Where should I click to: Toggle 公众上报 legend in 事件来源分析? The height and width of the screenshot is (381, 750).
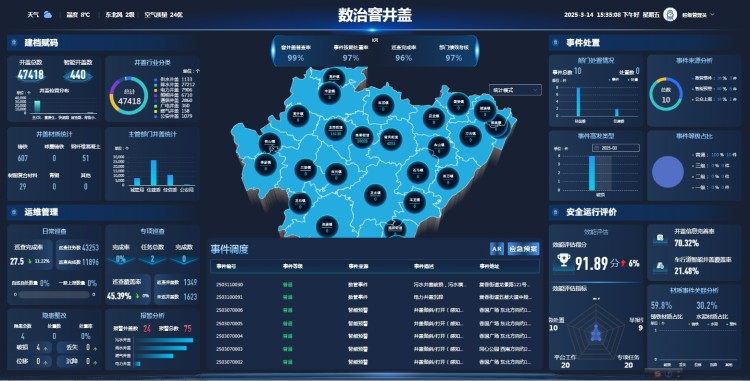coord(701,99)
